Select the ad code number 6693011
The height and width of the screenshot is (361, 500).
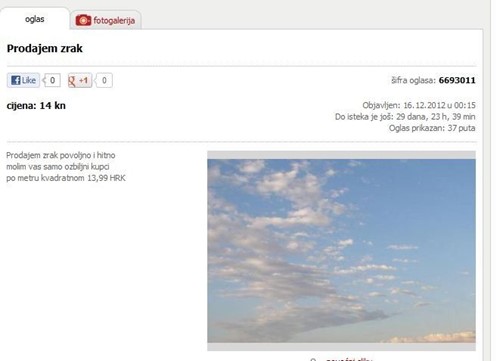click(457, 80)
